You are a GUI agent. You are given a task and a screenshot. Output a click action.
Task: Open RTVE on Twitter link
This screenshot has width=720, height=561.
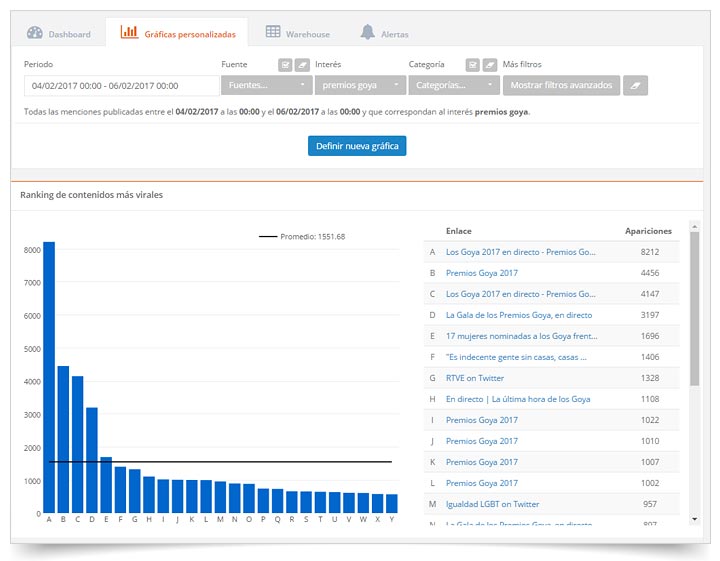point(475,378)
